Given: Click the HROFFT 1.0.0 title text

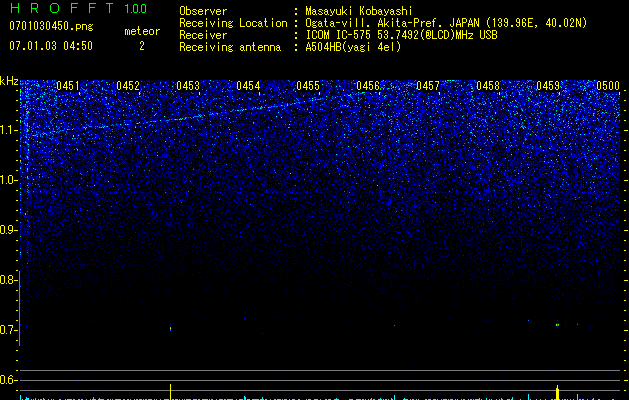Looking at the screenshot, I should point(79,8).
